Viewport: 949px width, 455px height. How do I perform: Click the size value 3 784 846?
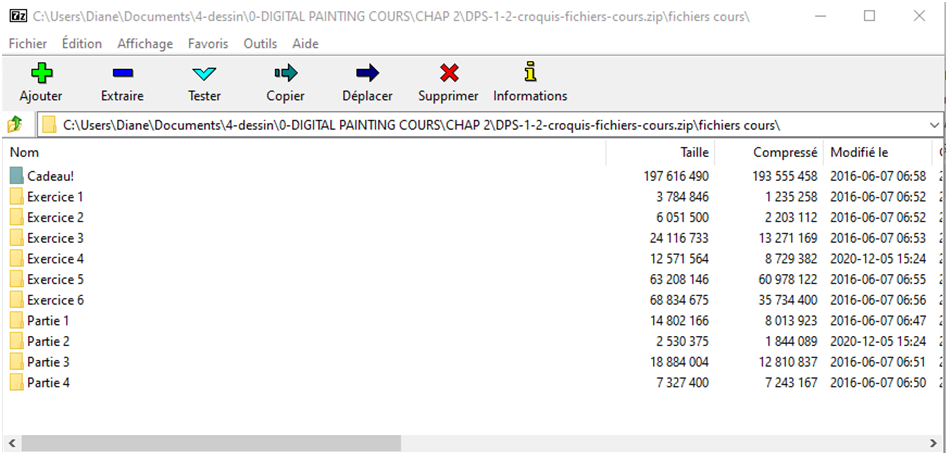(x=682, y=197)
